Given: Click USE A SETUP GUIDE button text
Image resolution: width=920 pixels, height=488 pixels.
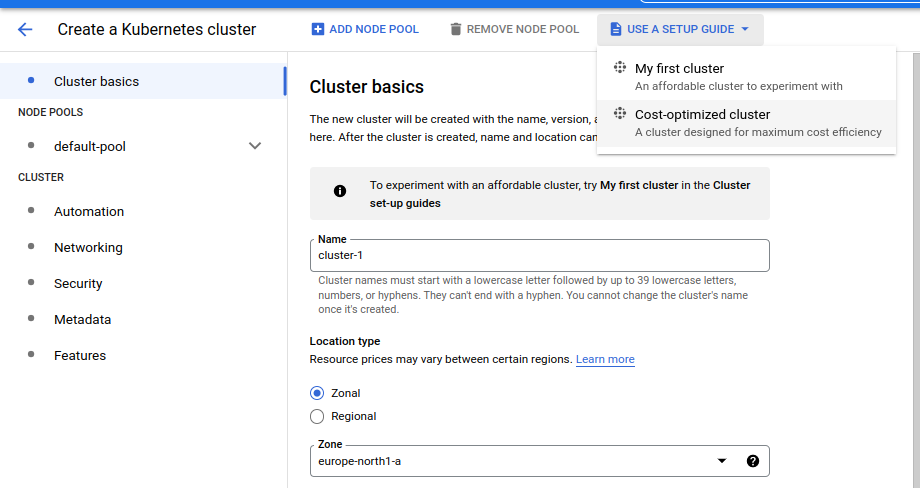Looking at the screenshot, I should (681, 29).
